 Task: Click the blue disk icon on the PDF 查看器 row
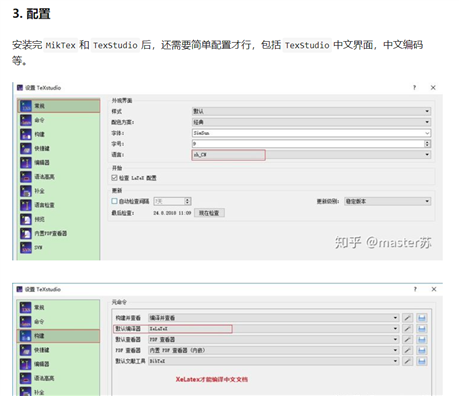point(422,351)
